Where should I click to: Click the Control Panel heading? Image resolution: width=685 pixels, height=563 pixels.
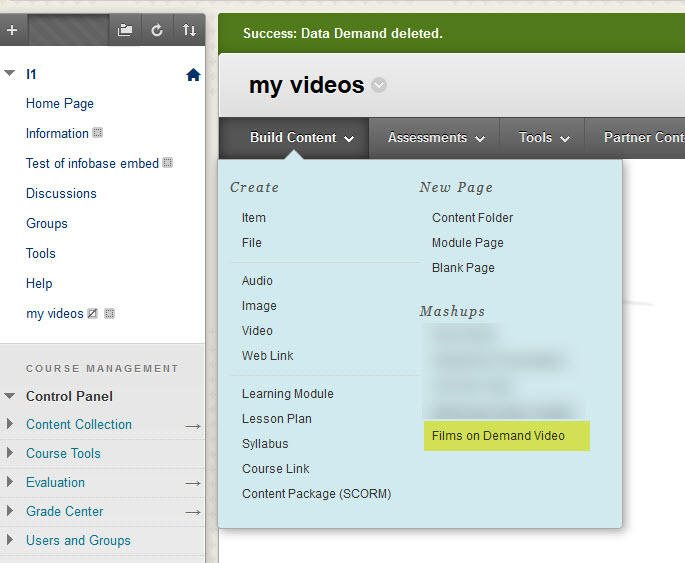[69, 396]
